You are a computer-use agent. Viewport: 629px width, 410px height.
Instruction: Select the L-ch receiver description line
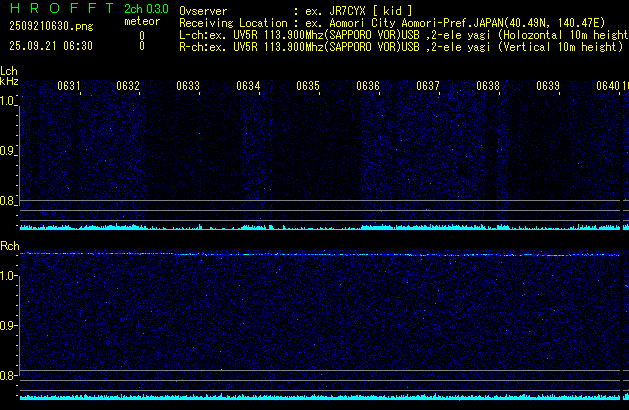(400, 34)
